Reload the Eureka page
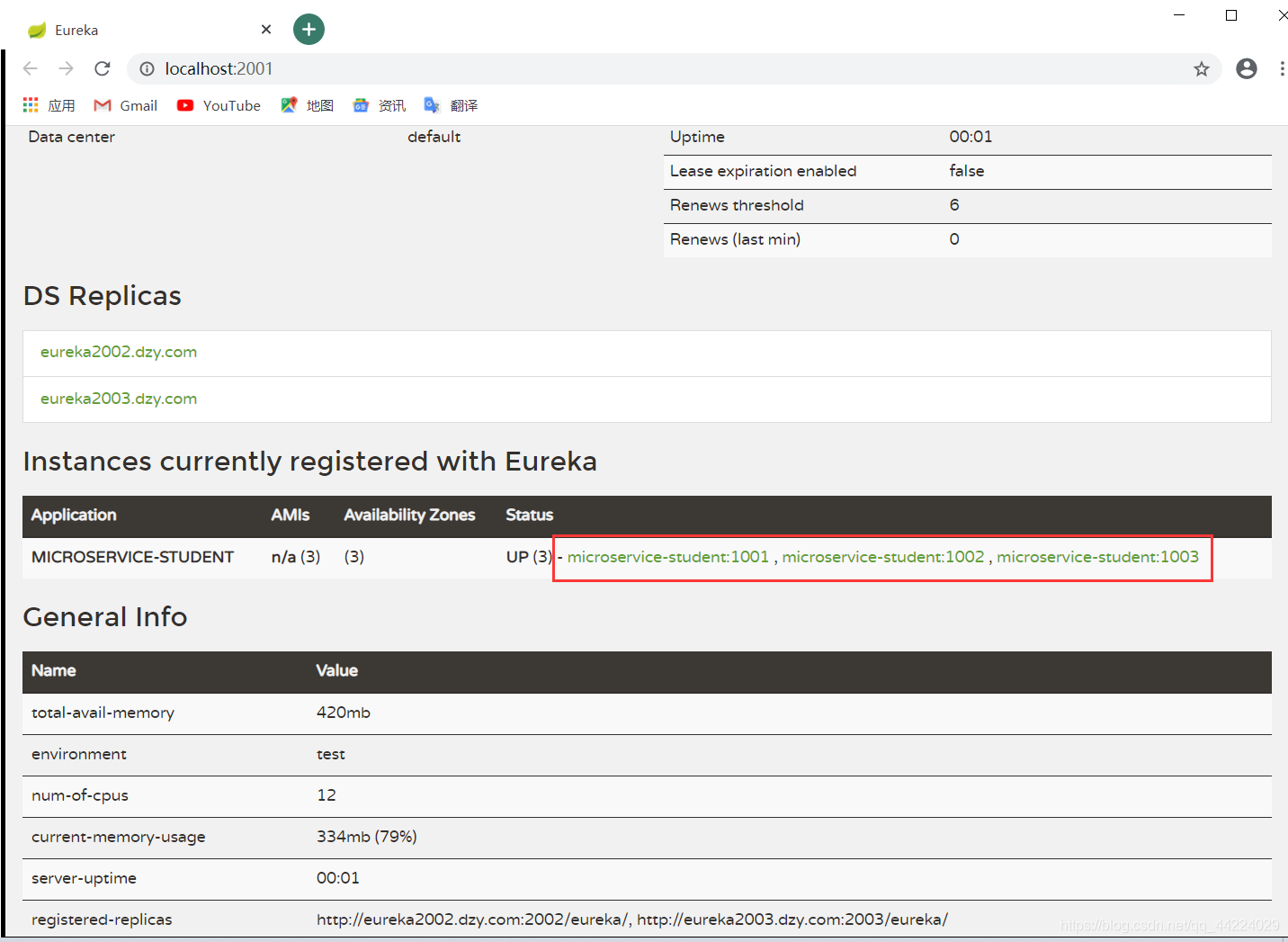Image resolution: width=1288 pixels, height=942 pixels. coord(103,68)
